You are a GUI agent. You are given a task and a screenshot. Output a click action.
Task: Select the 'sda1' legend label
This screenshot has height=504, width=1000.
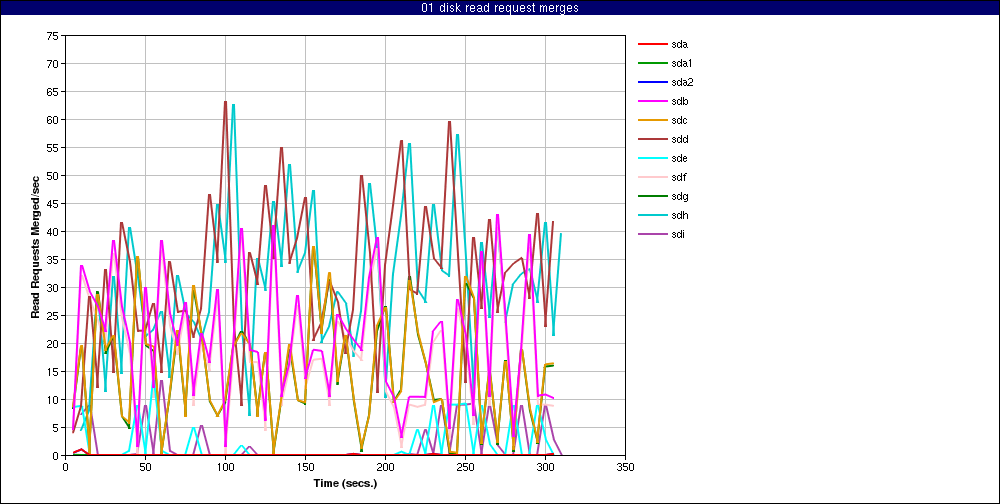(682, 63)
